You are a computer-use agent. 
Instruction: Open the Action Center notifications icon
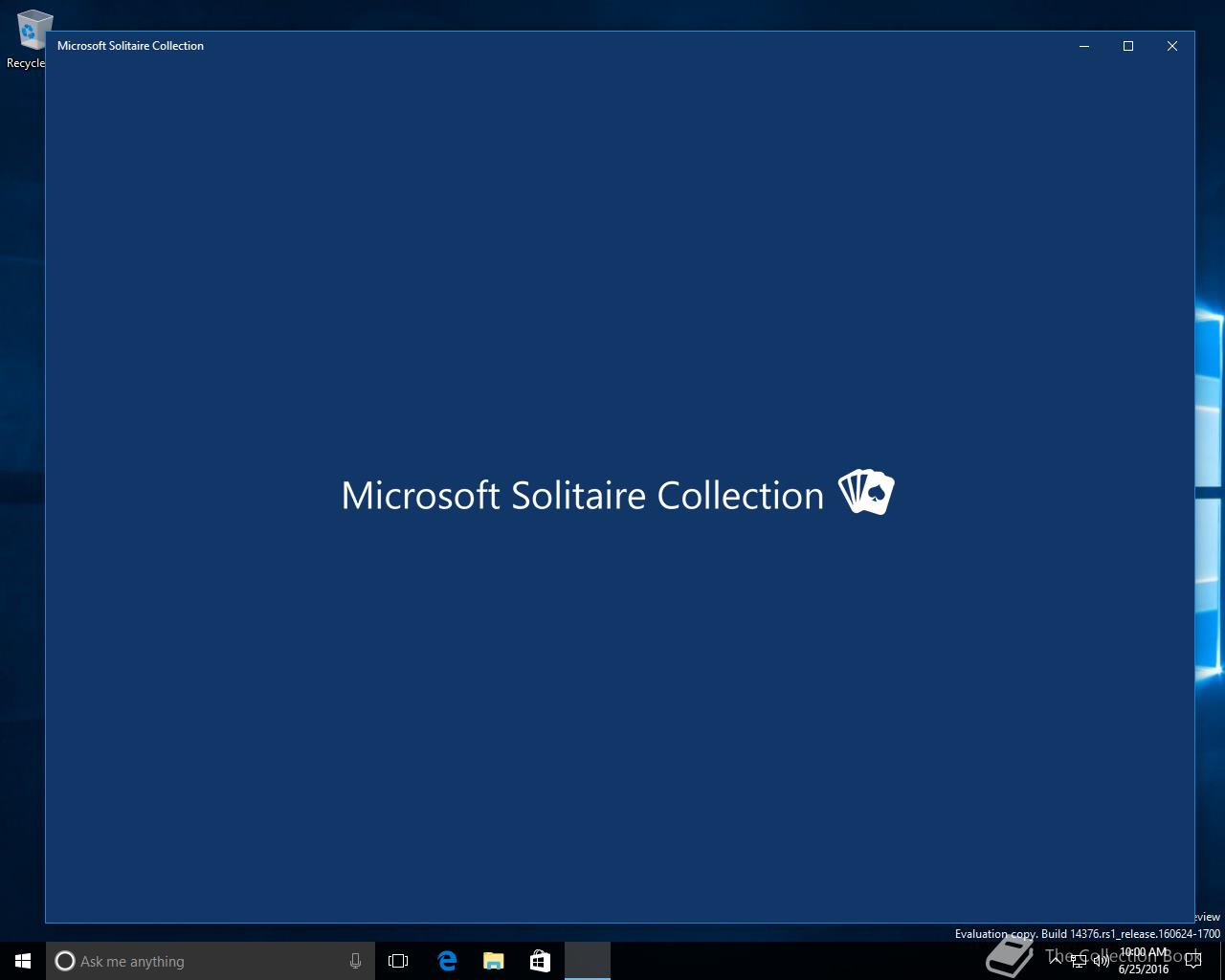click(1193, 961)
